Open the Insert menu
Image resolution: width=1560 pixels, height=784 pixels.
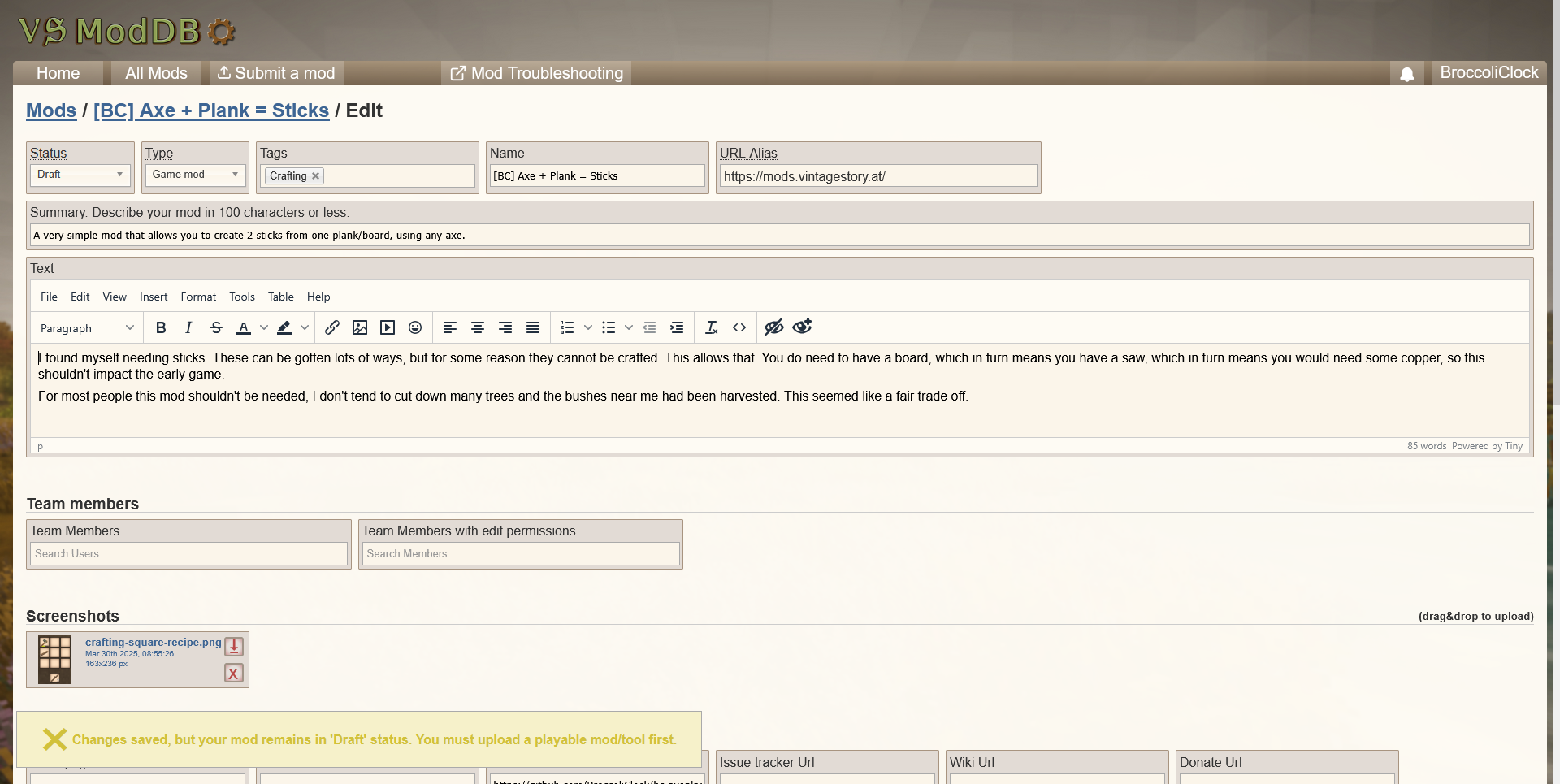point(154,297)
